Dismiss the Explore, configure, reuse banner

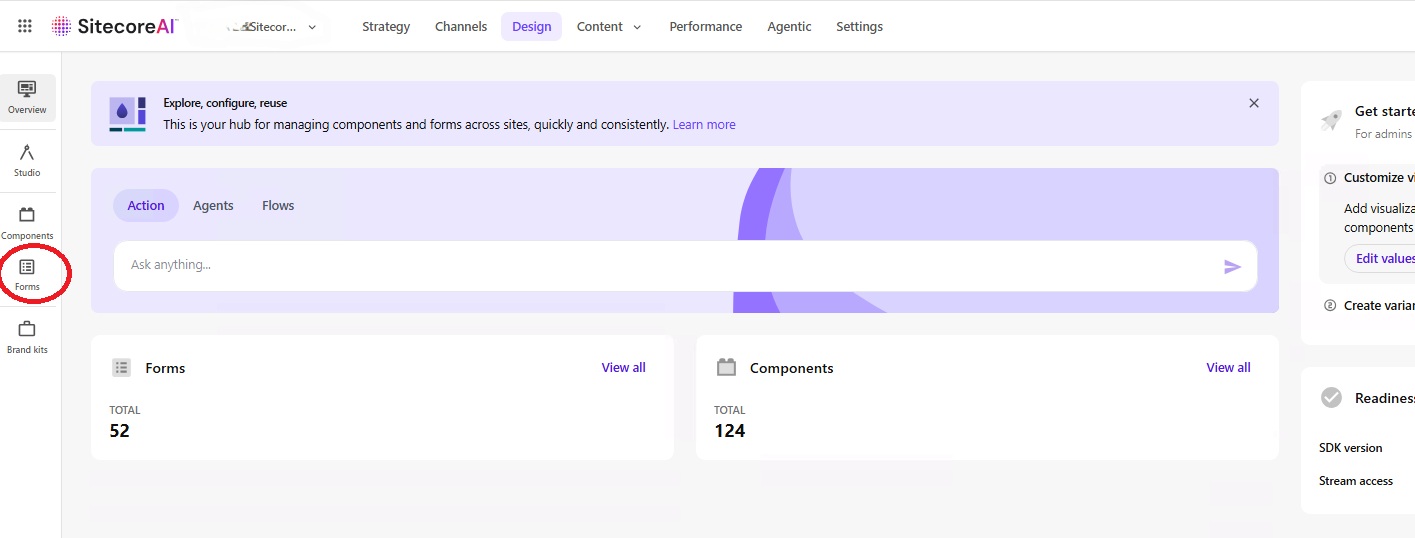(1254, 103)
